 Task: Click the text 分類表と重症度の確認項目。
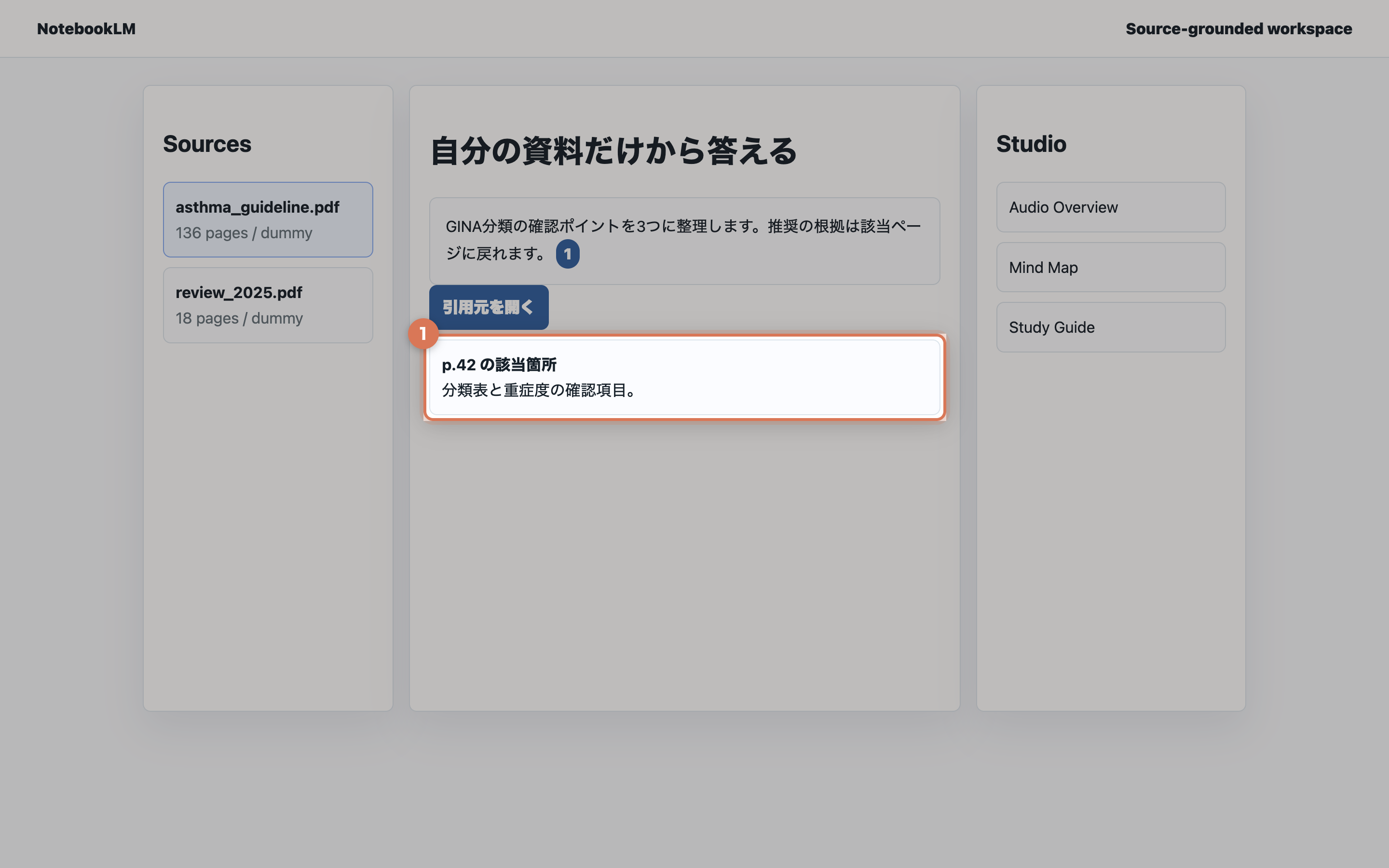[540, 391]
